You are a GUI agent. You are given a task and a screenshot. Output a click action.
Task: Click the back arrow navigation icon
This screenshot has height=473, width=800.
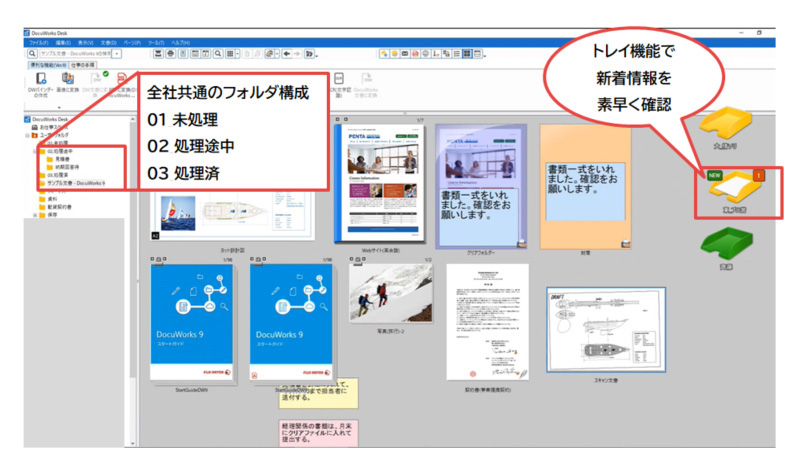click(x=287, y=54)
